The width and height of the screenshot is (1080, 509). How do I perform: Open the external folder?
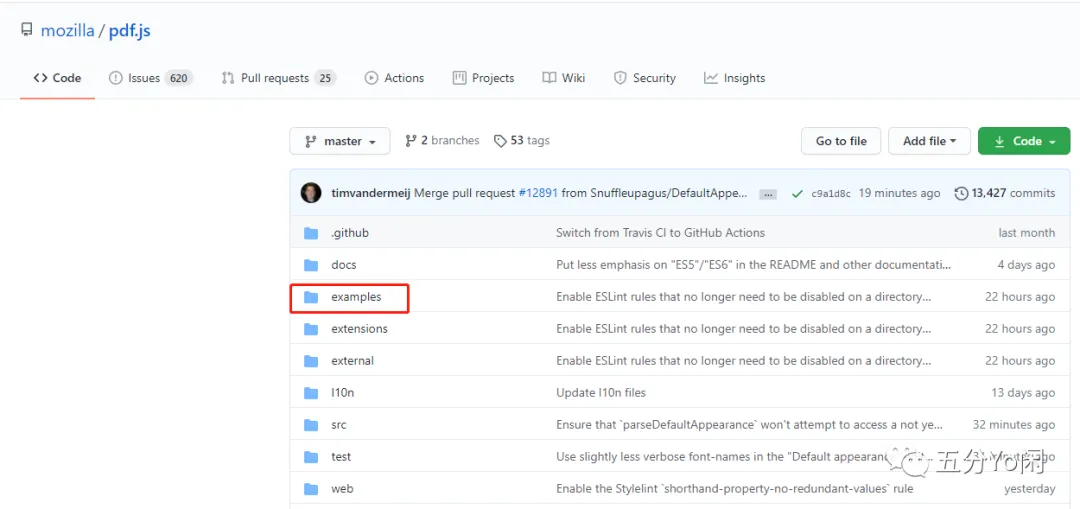(x=353, y=360)
